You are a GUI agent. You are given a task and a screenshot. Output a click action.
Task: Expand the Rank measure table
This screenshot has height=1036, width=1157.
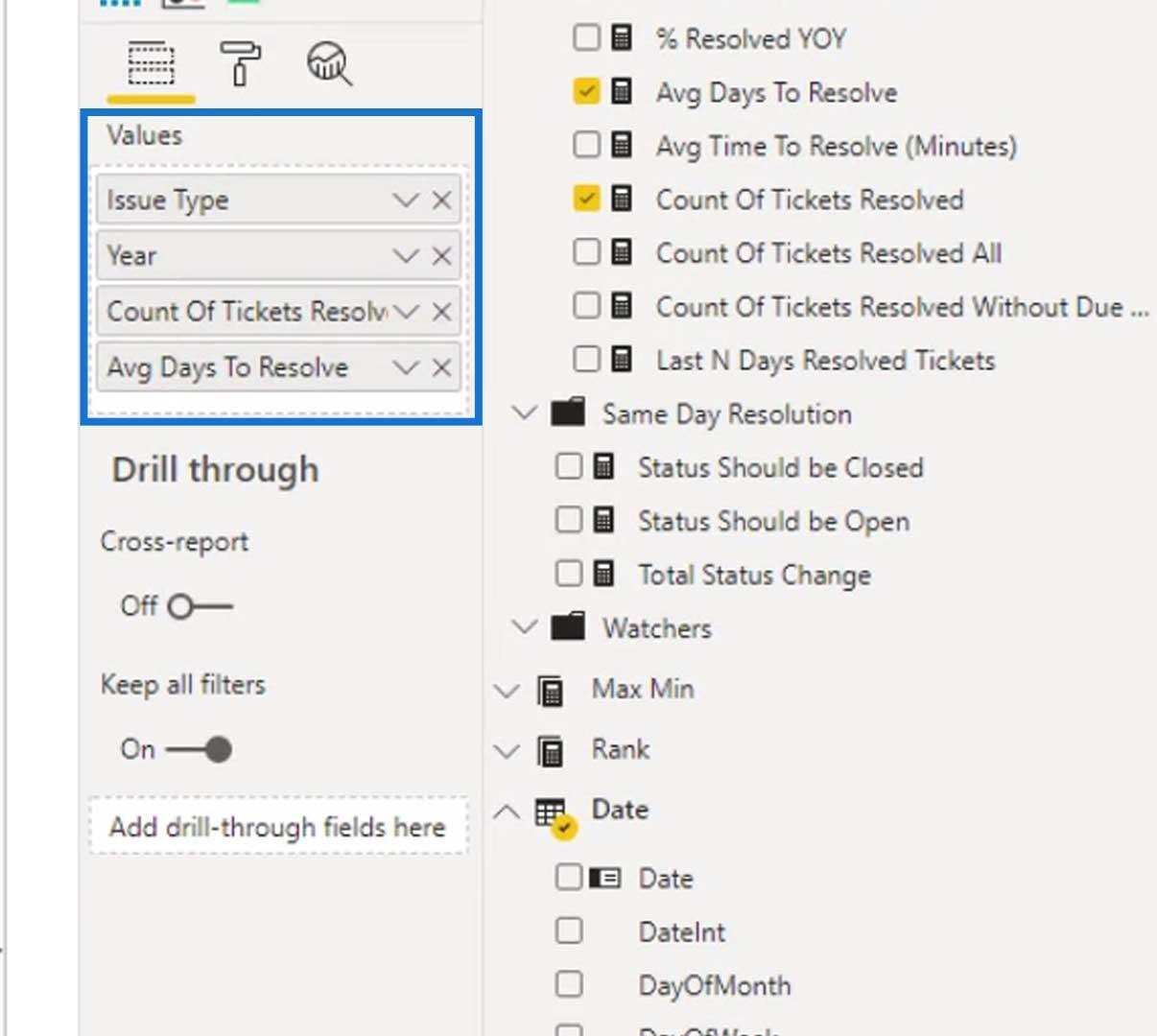click(507, 751)
